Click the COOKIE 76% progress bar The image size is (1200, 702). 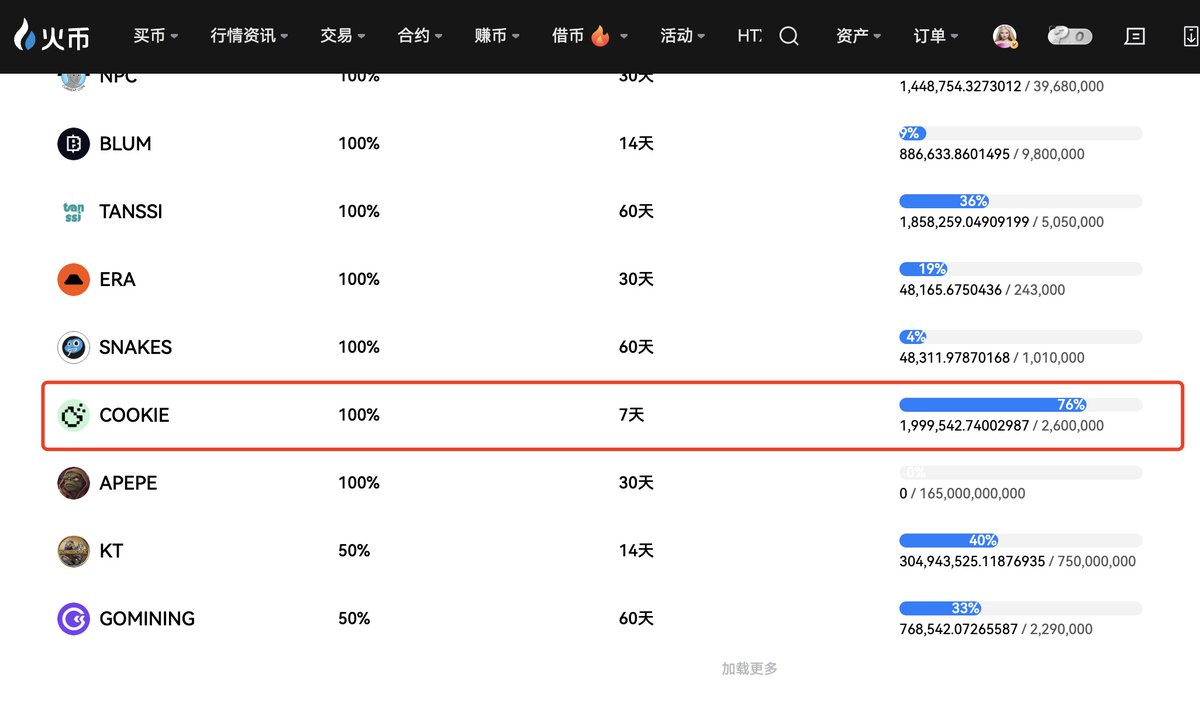tap(1021, 405)
